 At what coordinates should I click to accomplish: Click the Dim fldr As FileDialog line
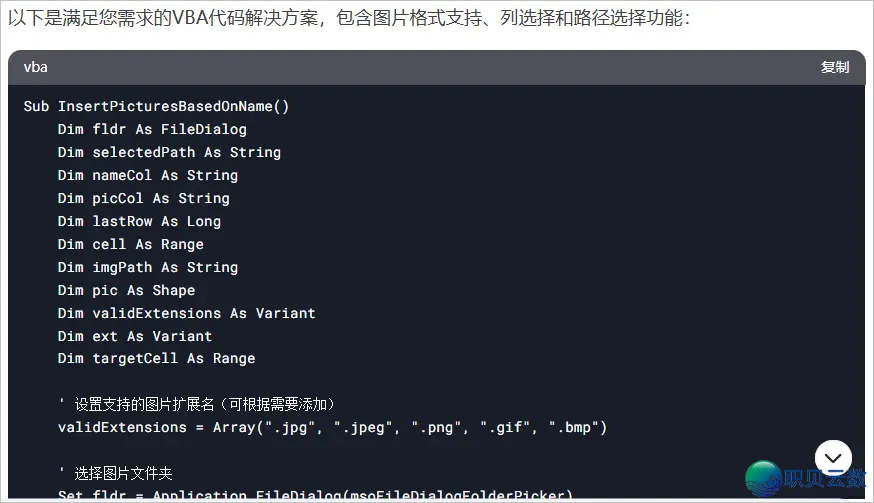coord(152,129)
